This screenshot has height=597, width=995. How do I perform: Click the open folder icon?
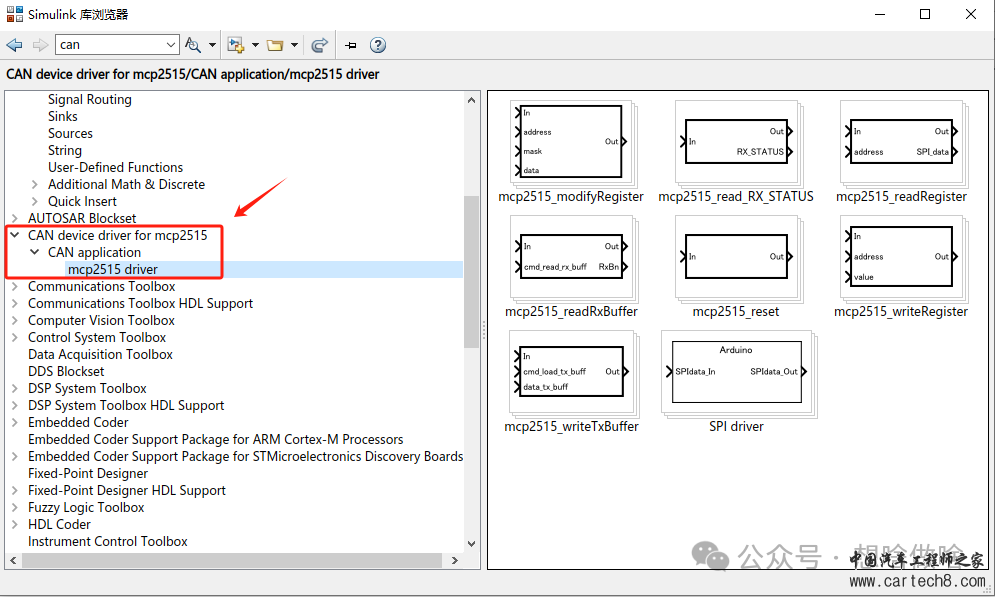tap(275, 45)
